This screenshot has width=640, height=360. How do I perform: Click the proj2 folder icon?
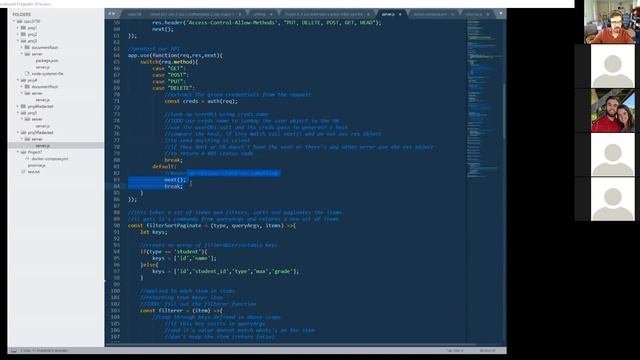(x=23, y=34)
